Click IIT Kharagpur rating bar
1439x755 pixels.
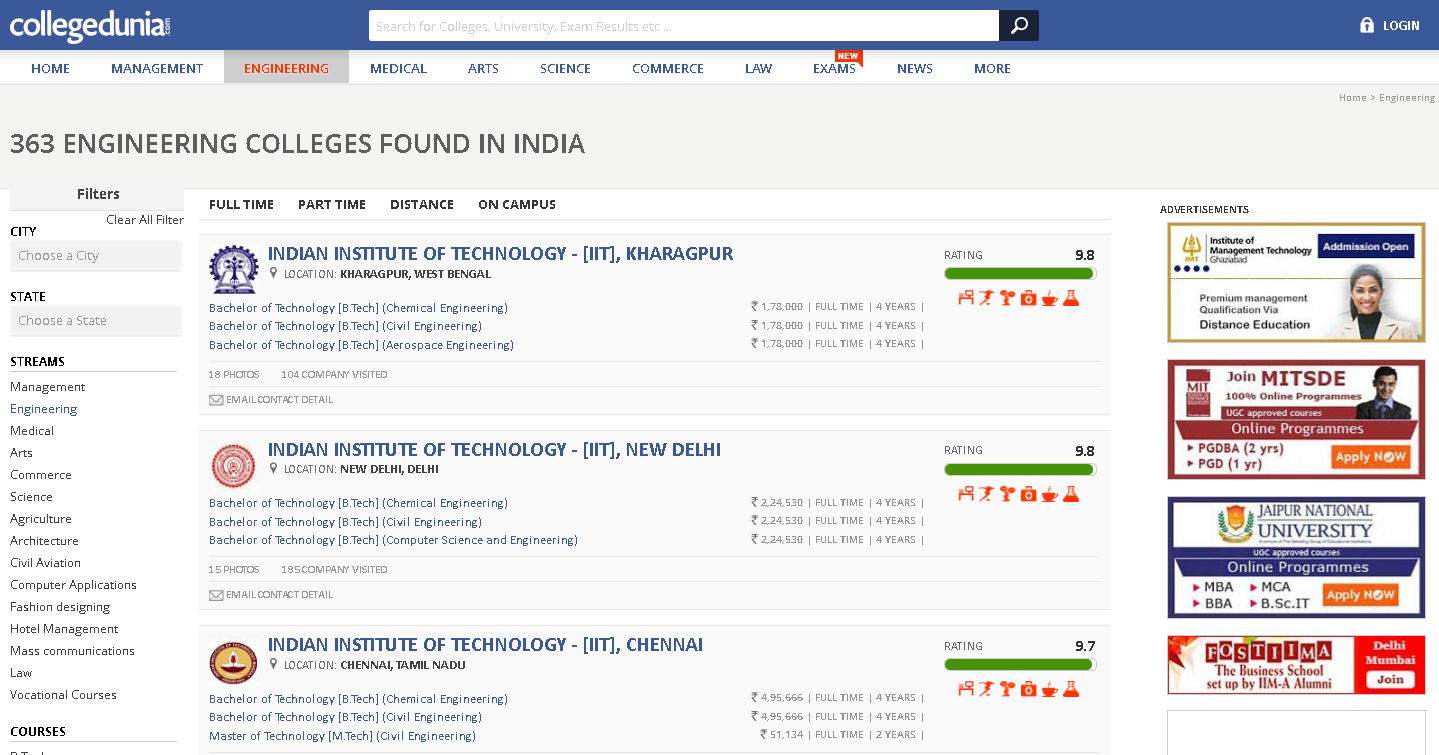[1019, 274]
